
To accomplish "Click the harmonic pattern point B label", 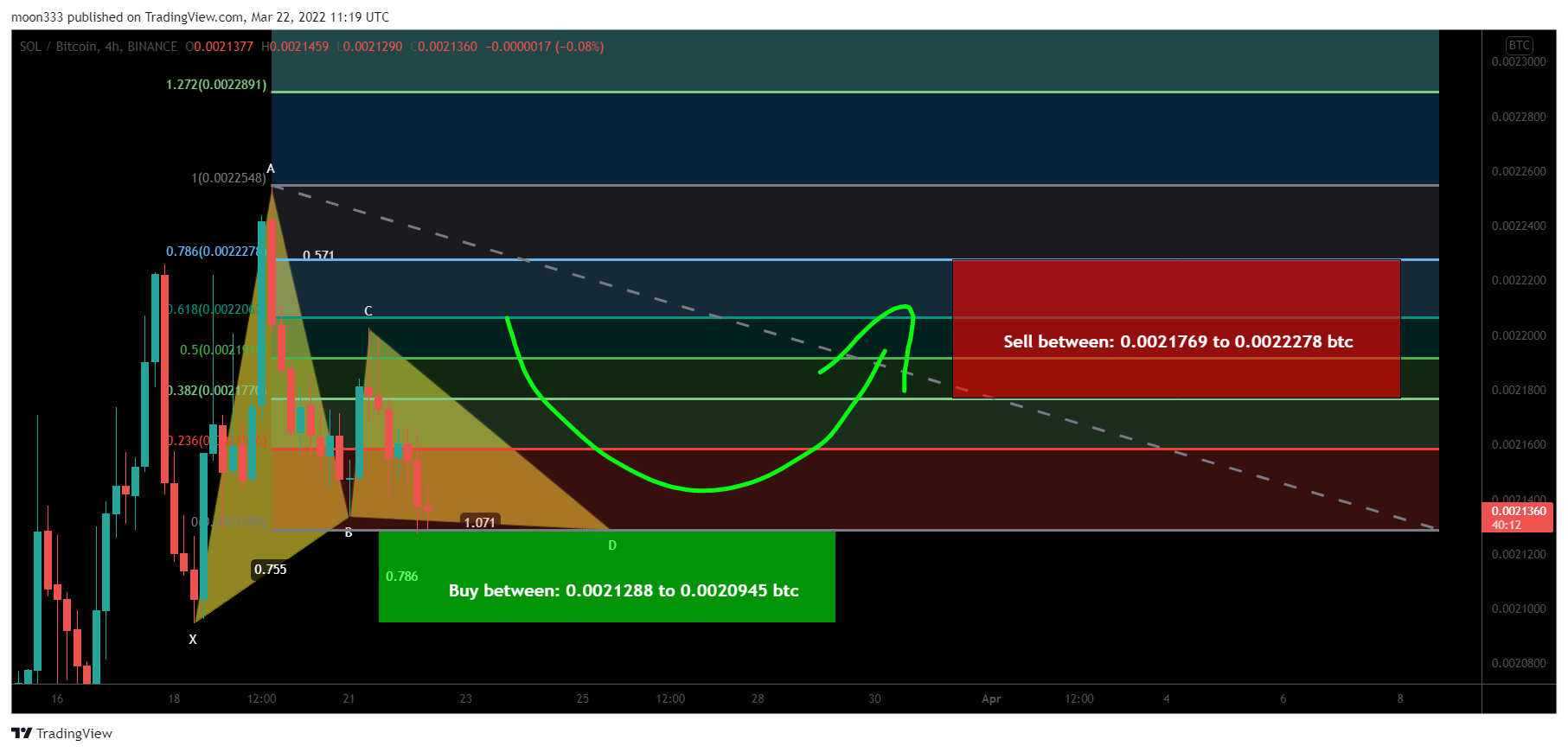I will pos(349,532).
